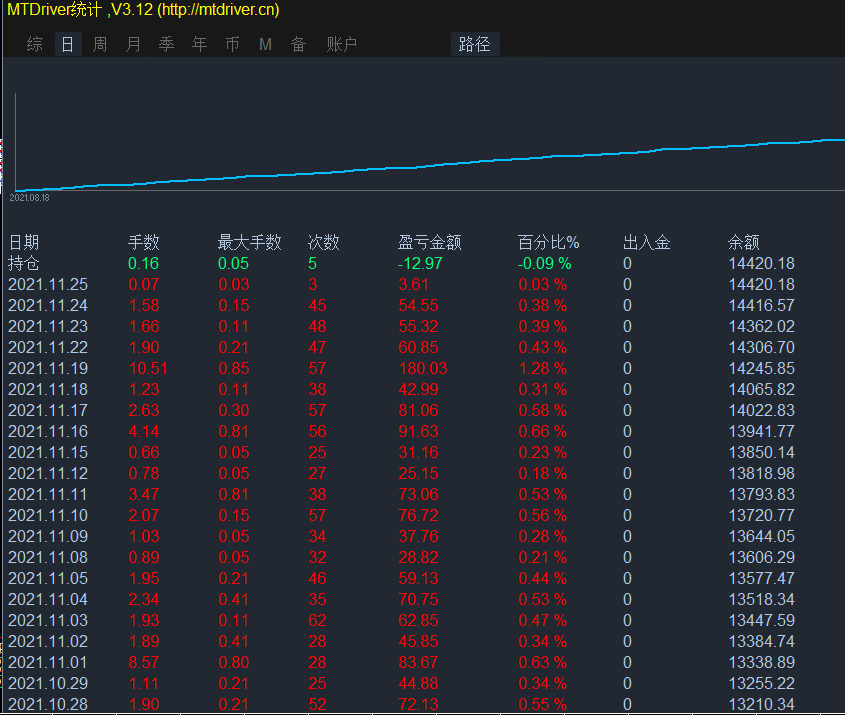845x715 pixels.
Task: Click the 81.06 profit amount
Action: (419, 411)
